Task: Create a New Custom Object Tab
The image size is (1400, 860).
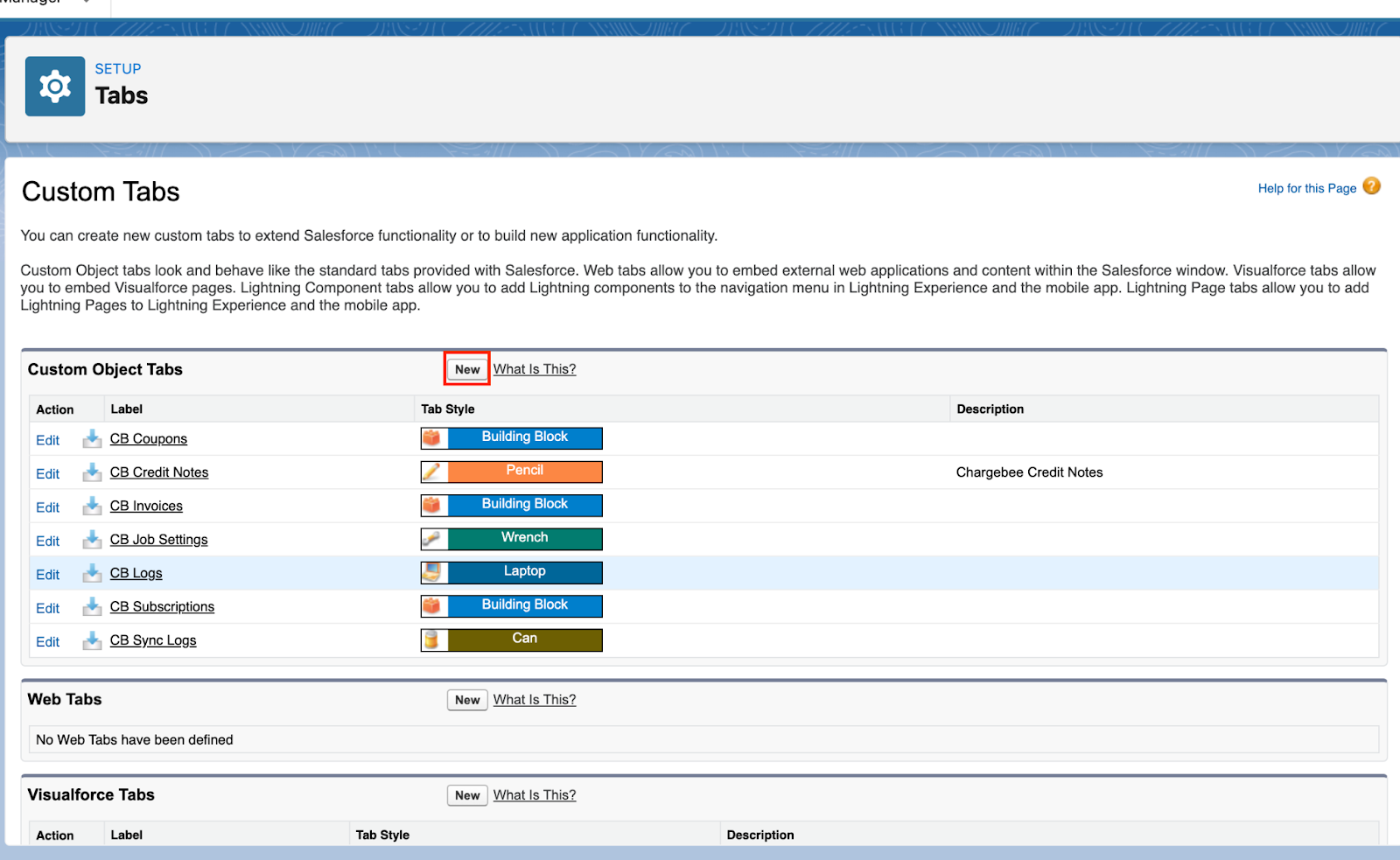Action: [x=467, y=369]
